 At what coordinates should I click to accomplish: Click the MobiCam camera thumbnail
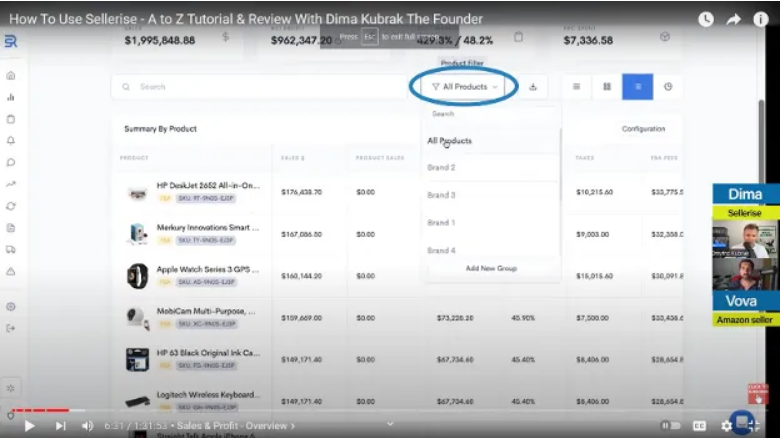[137, 318]
